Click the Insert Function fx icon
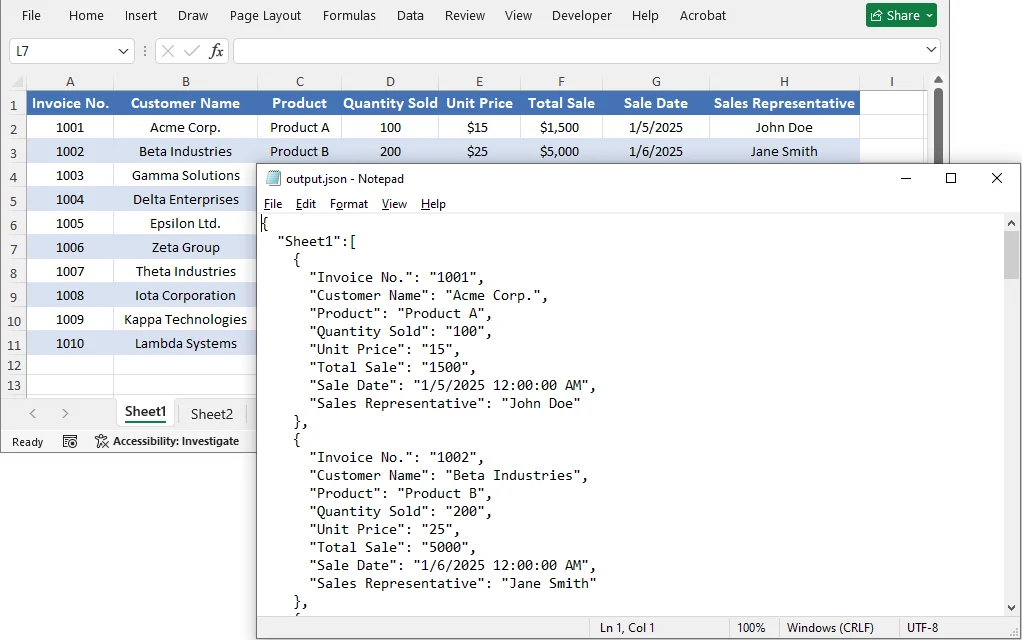The width and height of the screenshot is (1022, 640). (216, 51)
